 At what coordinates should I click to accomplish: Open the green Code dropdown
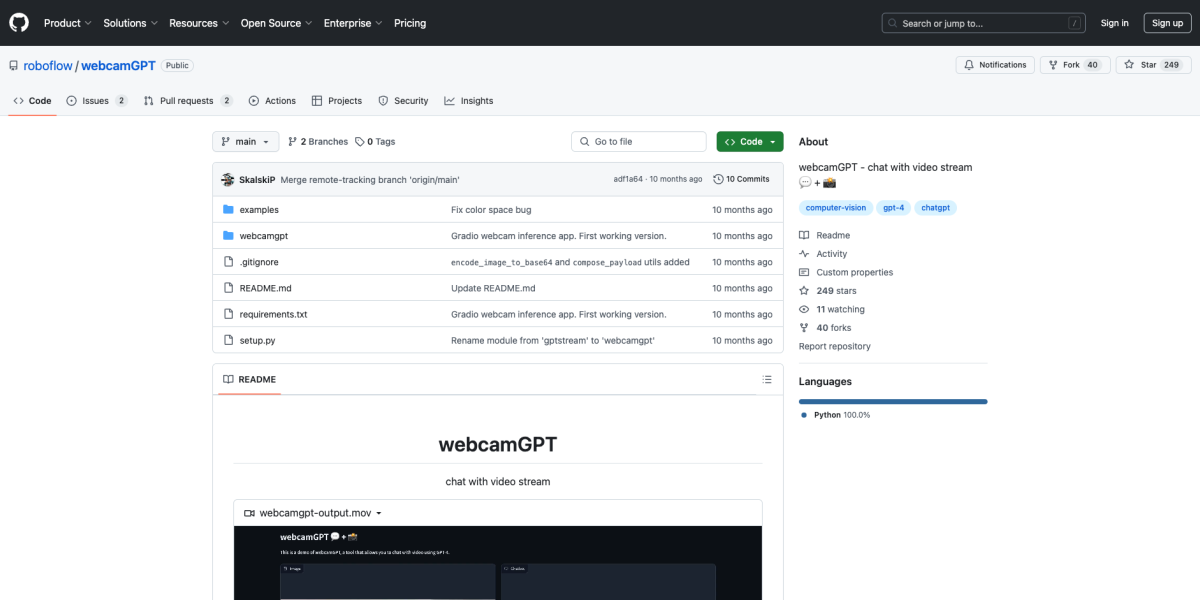coord(749,142)
